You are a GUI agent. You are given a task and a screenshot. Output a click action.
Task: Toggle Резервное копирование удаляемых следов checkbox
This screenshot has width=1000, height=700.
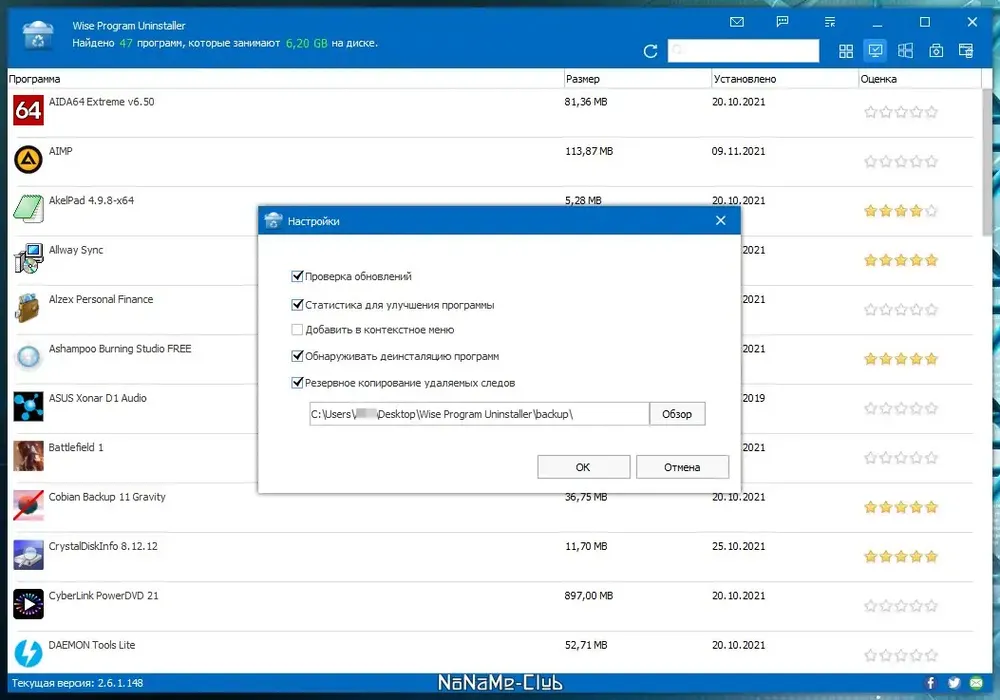pyautogui.click(x=297, y=383)
